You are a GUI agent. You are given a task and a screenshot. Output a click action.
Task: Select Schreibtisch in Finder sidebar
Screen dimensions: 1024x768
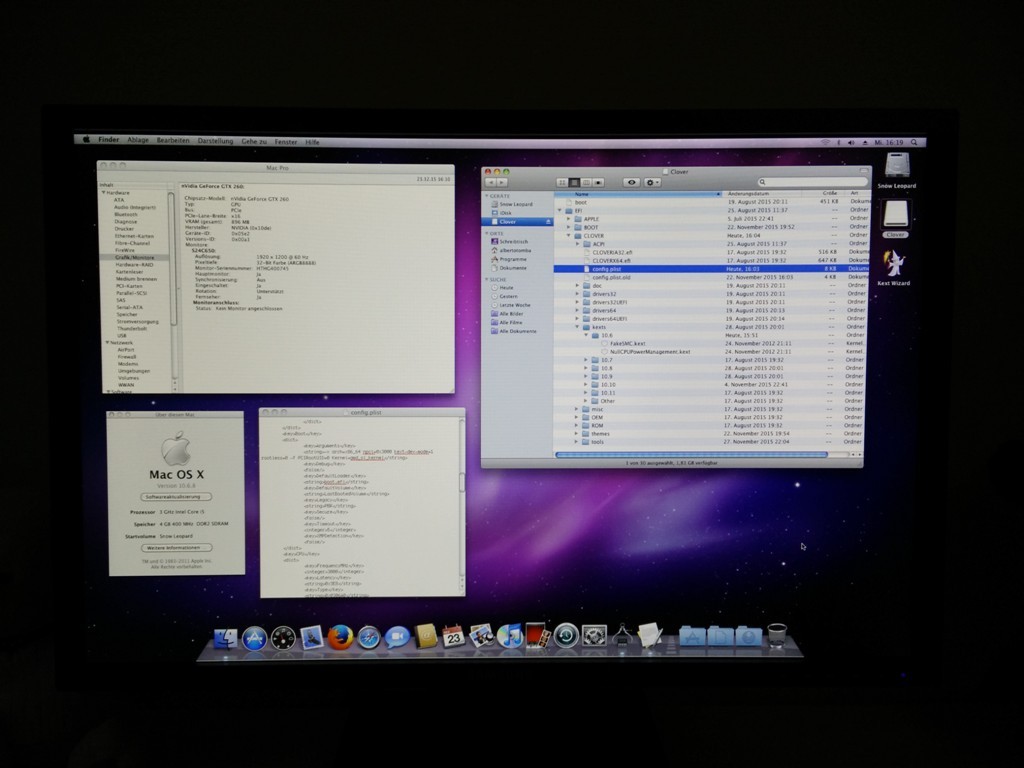pyautogui.click(x=513, y=242)
